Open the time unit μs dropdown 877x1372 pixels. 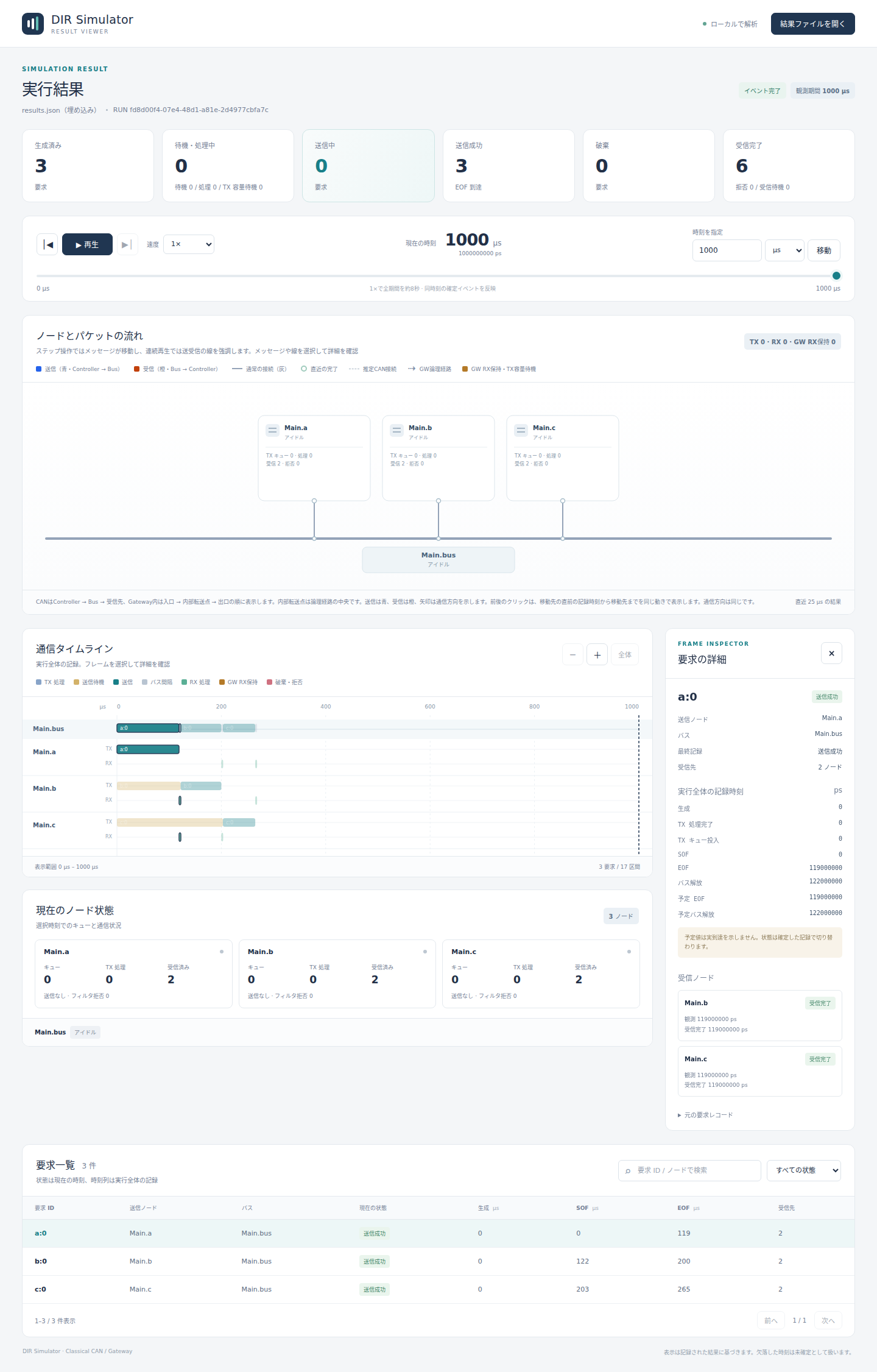point(784,250)
